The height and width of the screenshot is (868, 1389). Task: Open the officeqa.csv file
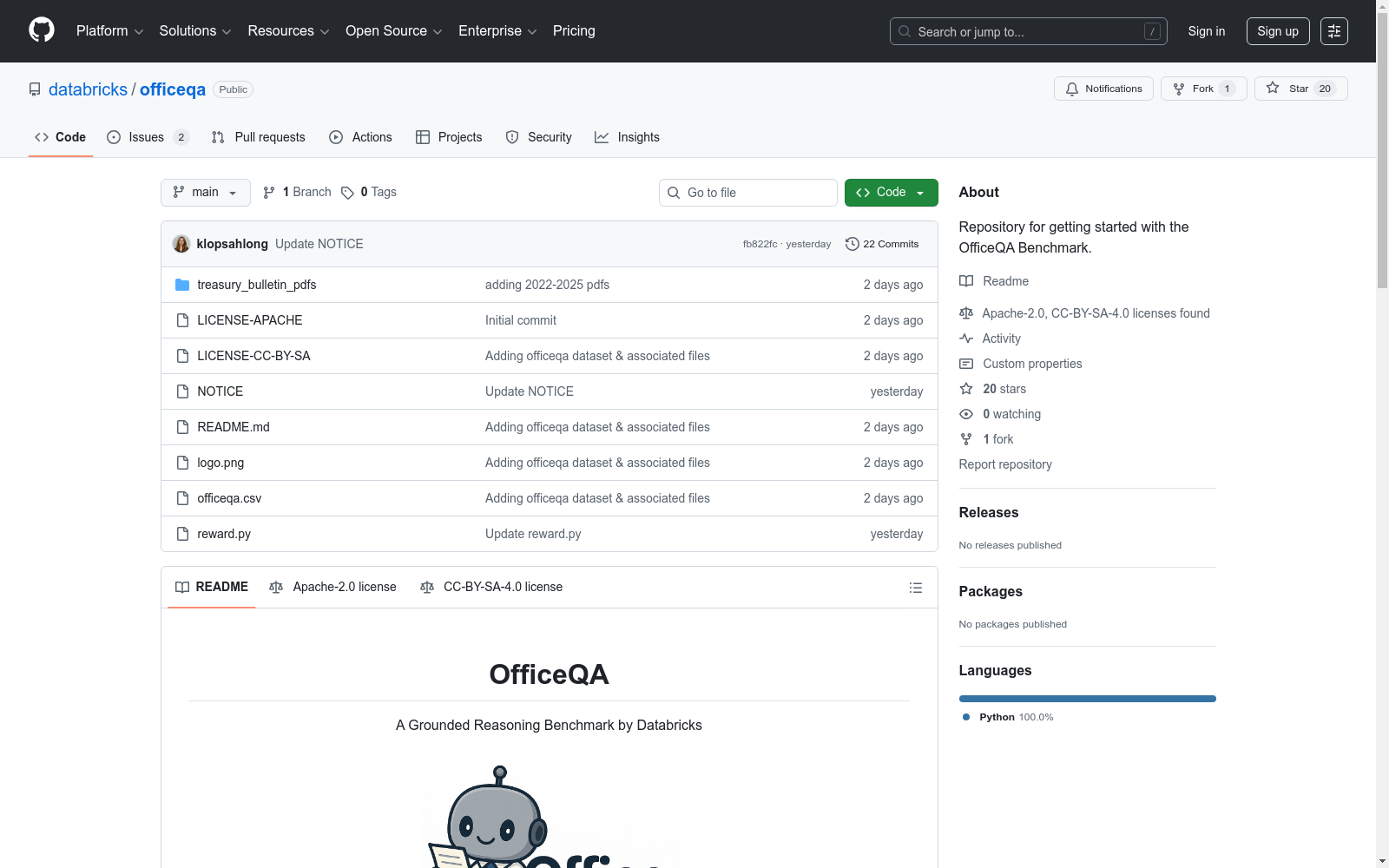click(x=229, y=498)
